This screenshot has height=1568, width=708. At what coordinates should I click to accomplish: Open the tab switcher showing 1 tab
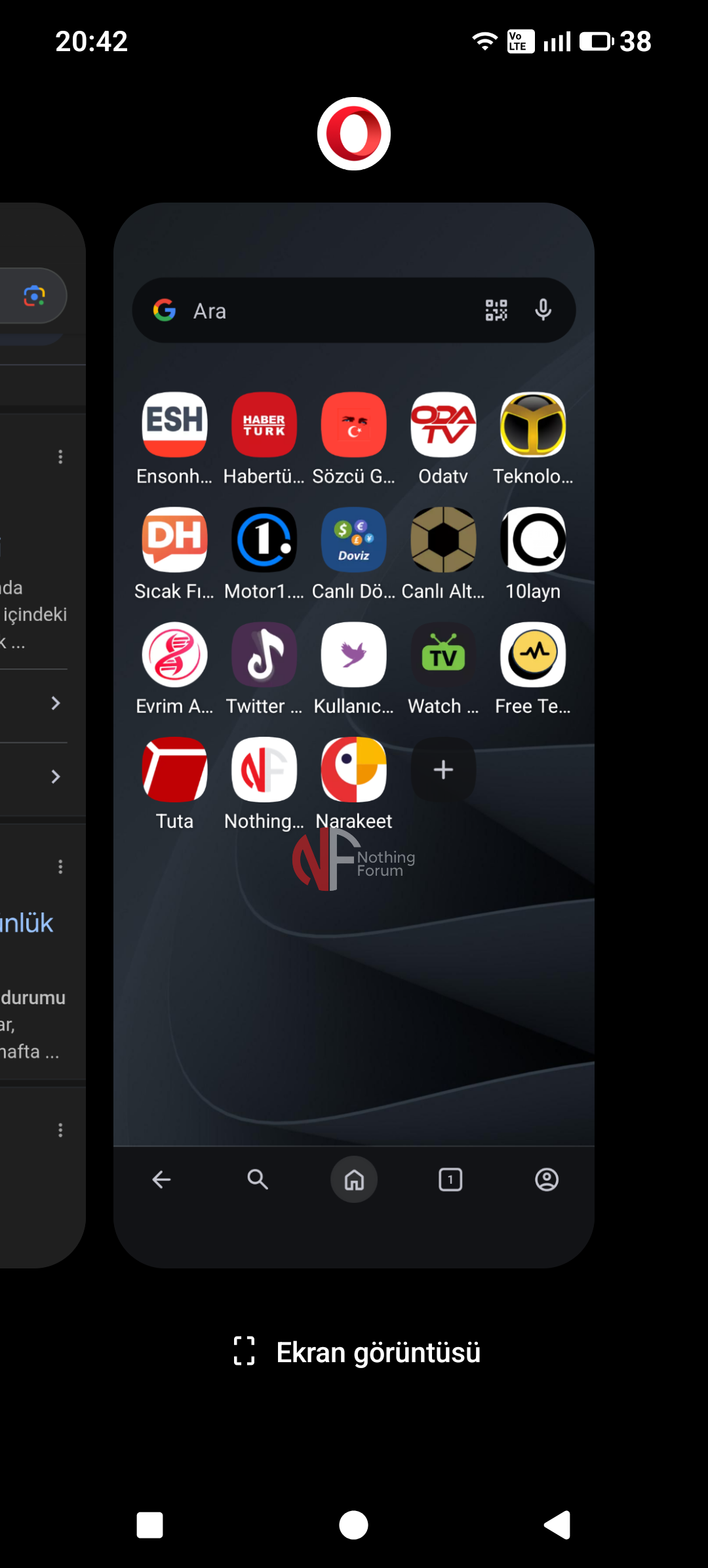click(x=450, y=1180)
